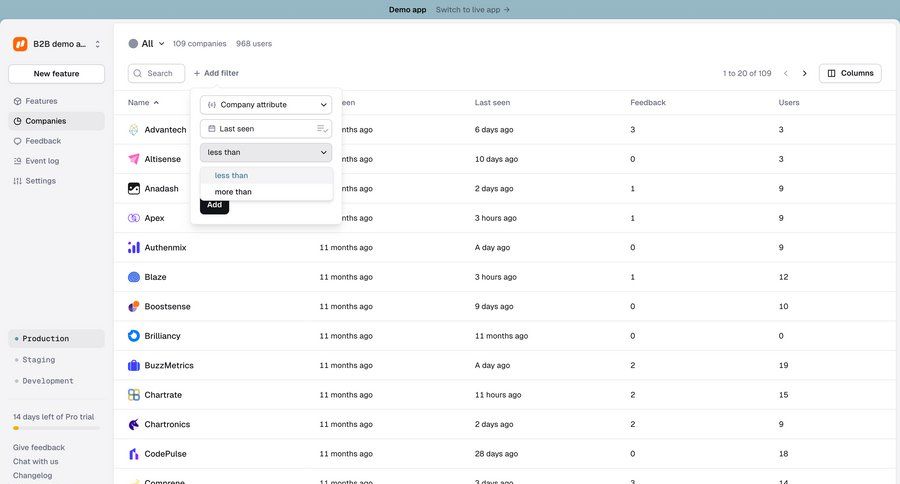Click the New feature button
The image size is (900, 484).
coord(56,73)
